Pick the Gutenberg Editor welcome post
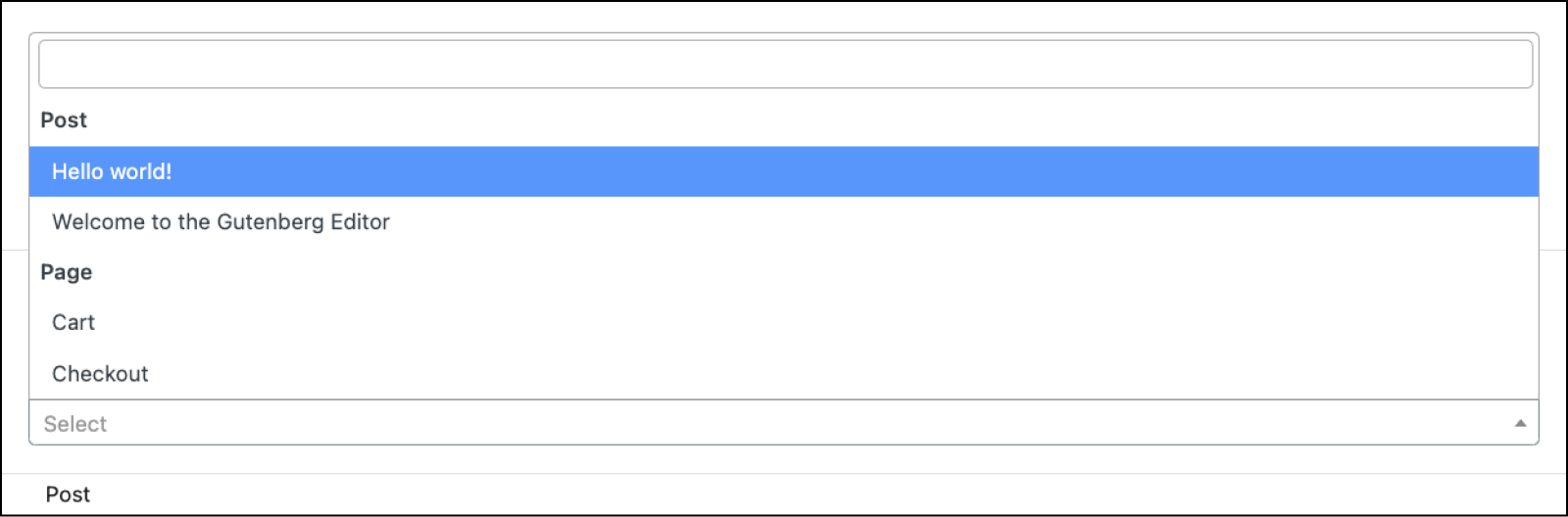The image size is (1568, 517). point(220,222)
